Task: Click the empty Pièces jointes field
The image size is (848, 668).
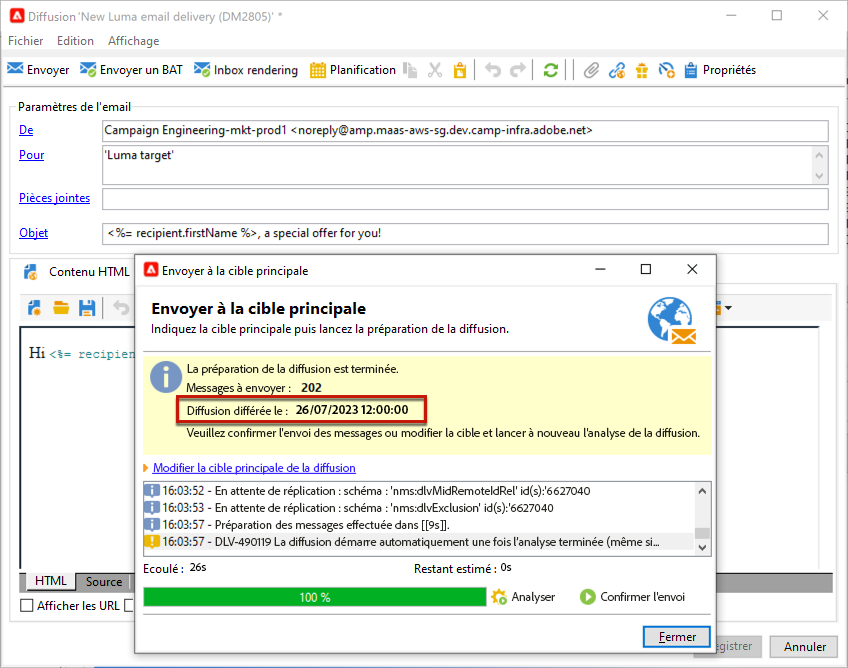Action: coord(465,199)
